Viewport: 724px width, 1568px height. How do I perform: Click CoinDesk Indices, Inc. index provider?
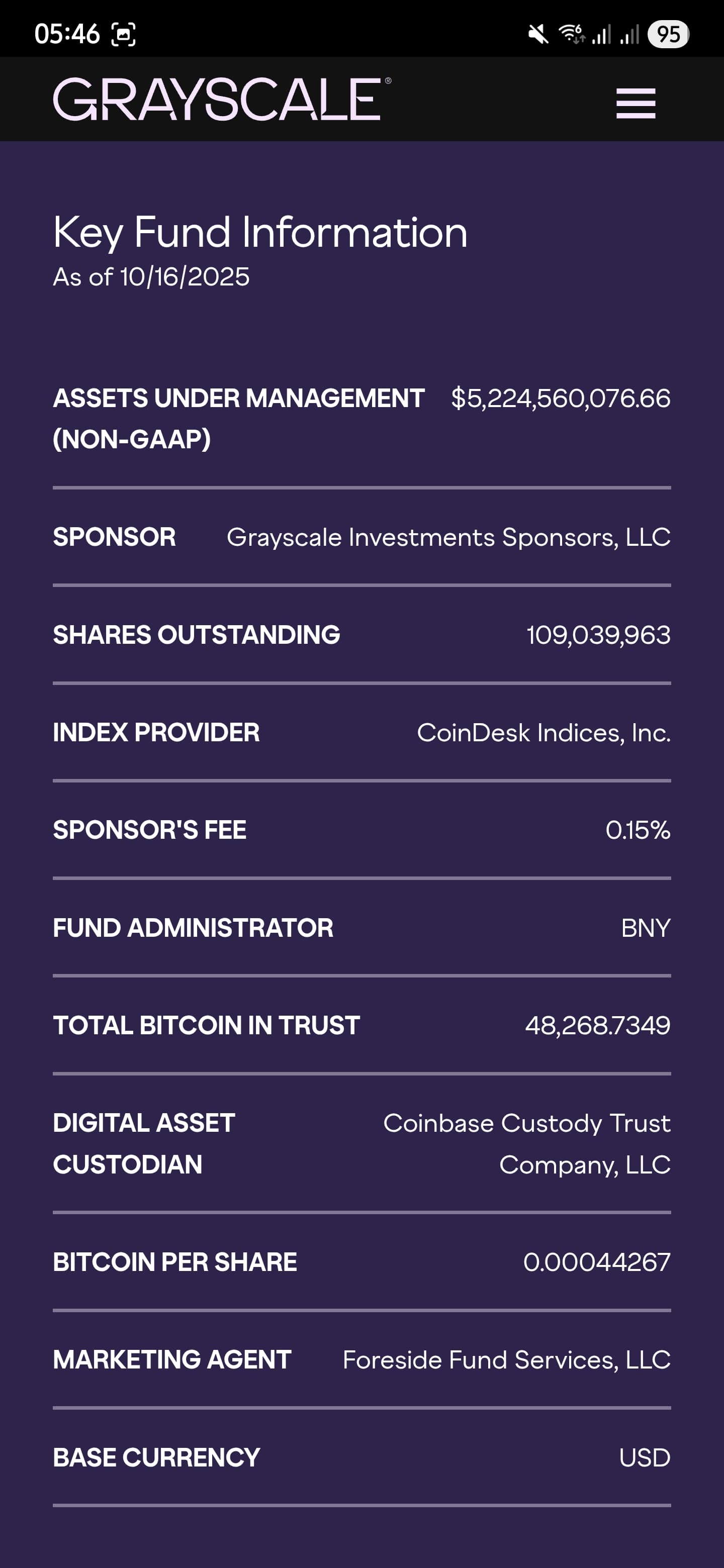pos(543,733)
